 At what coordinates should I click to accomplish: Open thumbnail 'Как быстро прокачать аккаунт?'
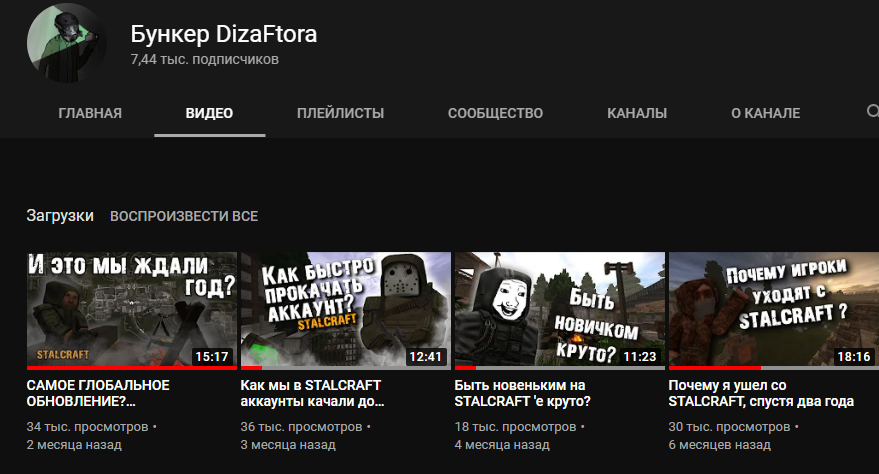[346, 310]
